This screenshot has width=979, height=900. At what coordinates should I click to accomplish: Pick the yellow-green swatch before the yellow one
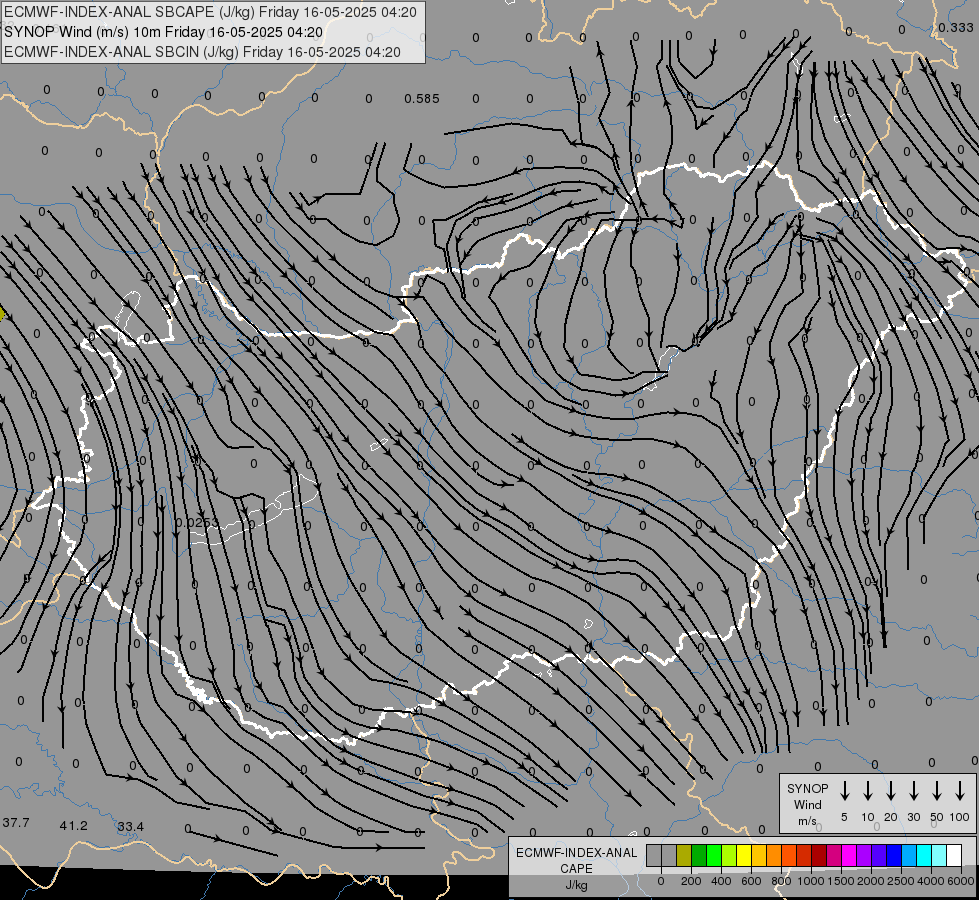coord(729,855)
